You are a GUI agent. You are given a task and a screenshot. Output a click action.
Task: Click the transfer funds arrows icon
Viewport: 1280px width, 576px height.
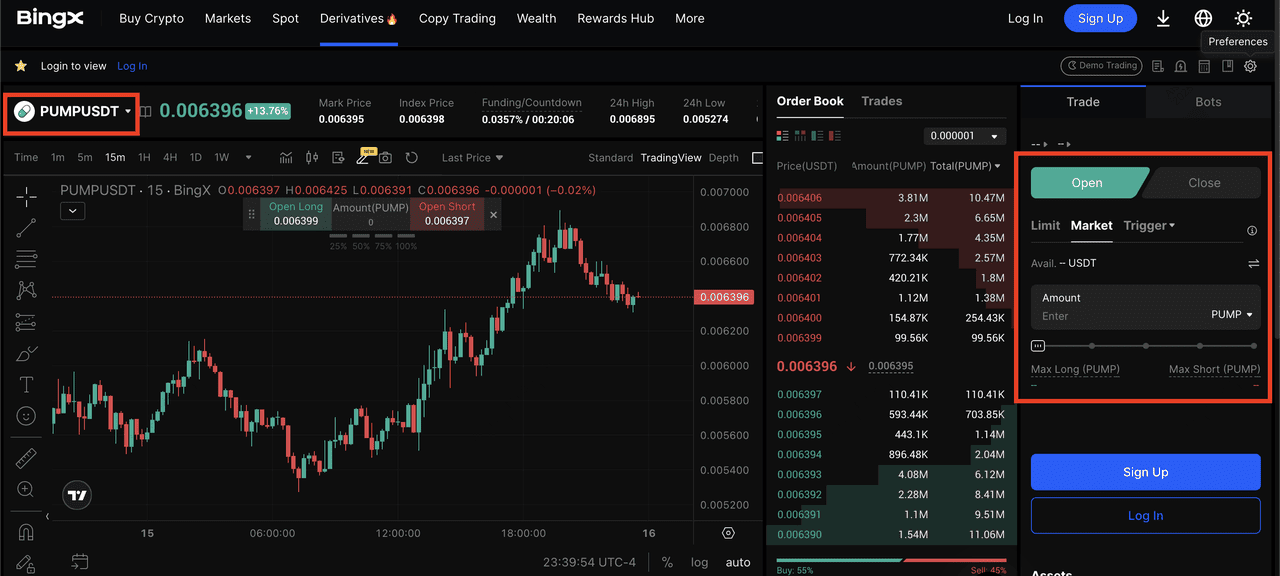[x=1253, y=263]
